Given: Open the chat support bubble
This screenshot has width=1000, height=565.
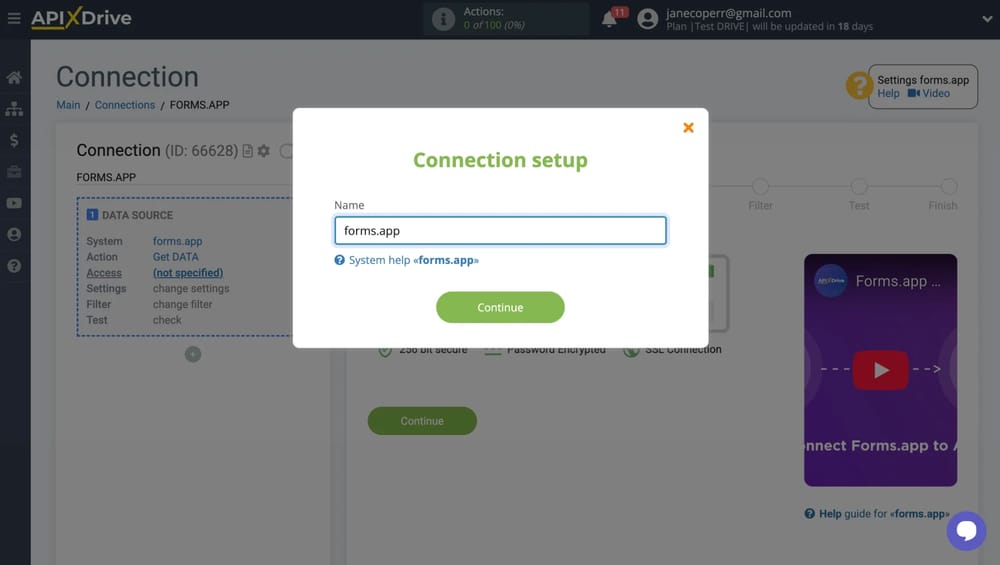Looking at the screenshot, I should click(x=966, y=531).
